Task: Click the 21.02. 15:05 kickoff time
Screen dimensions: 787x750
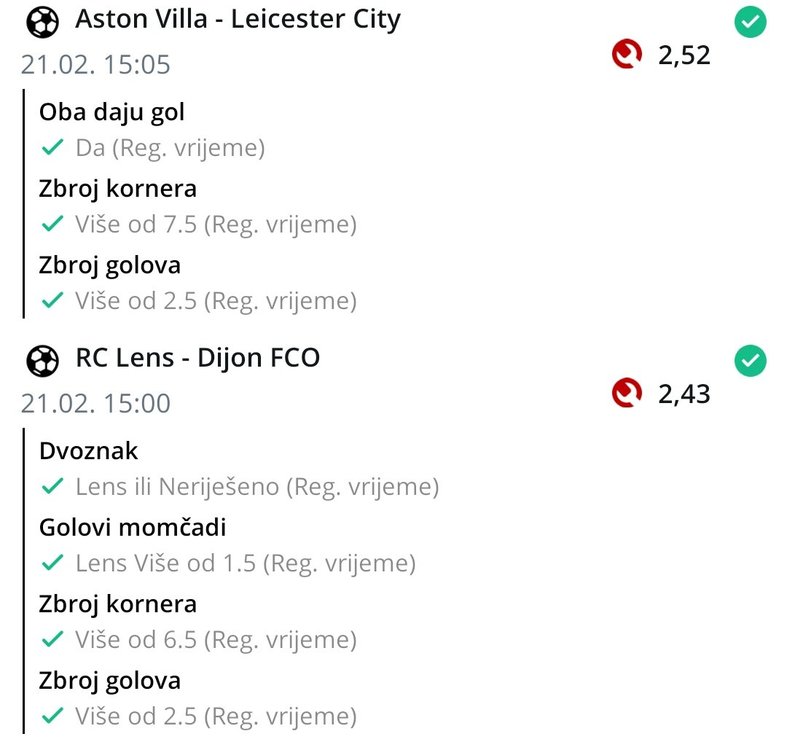Action: pyautogui.click(x=96, y=65)
